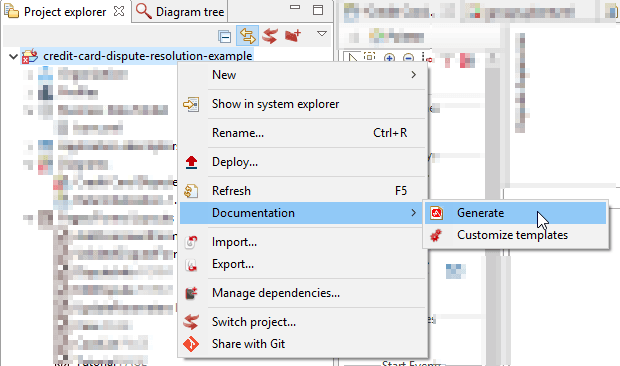Click the Import icon
The image size is (620, 366).
point(191,242)
